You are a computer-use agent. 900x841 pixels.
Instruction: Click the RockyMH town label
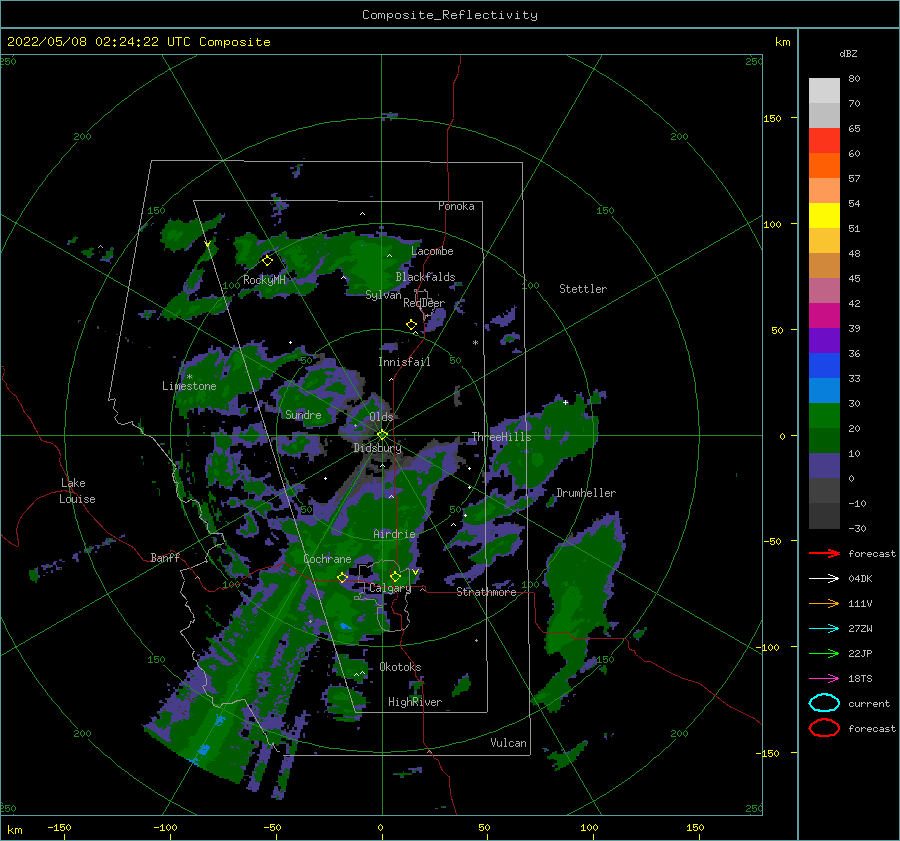point(264,280)
